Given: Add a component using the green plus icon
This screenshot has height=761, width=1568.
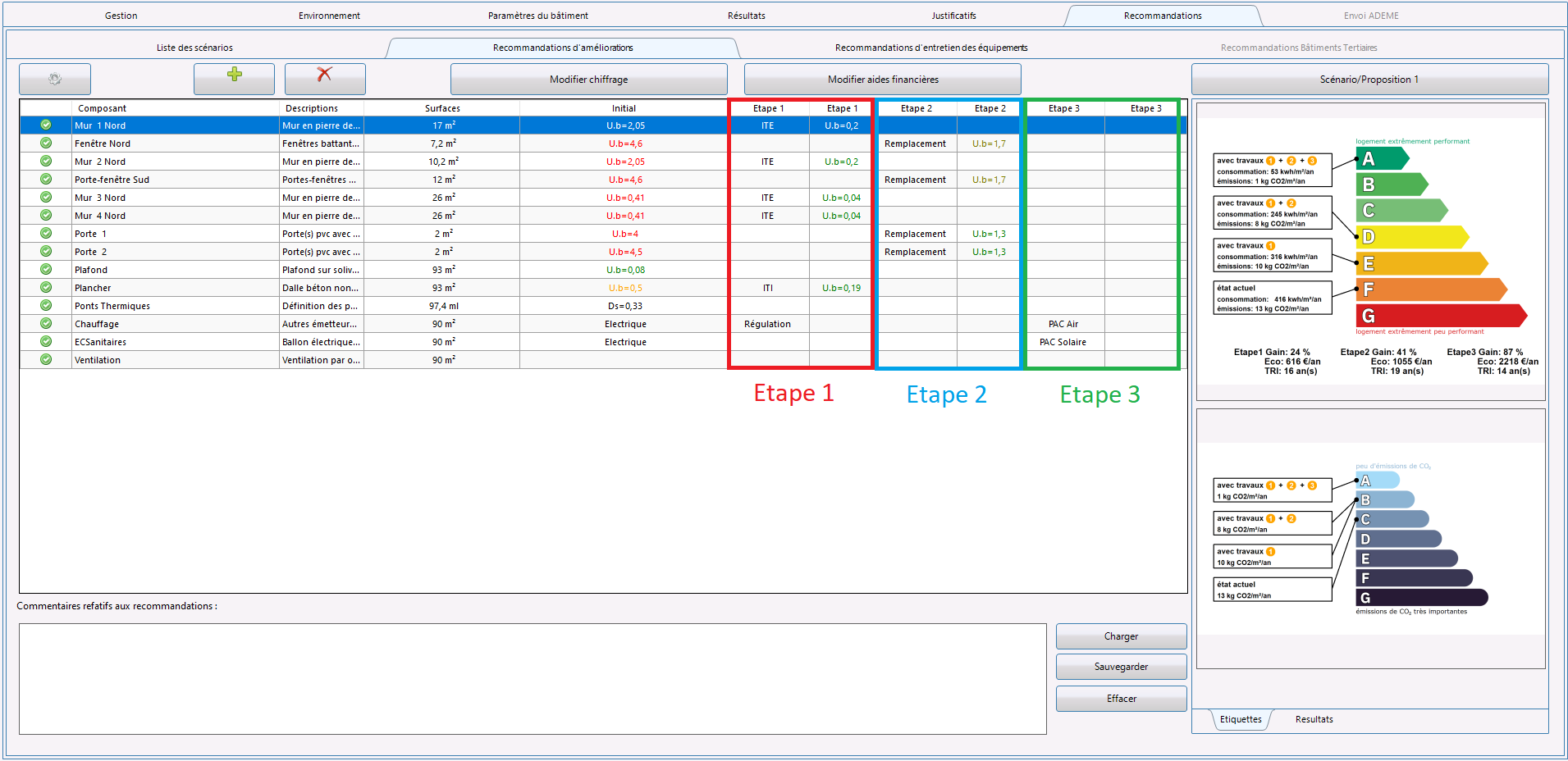Looking at the screenshot, I should (x=234, y=79).
